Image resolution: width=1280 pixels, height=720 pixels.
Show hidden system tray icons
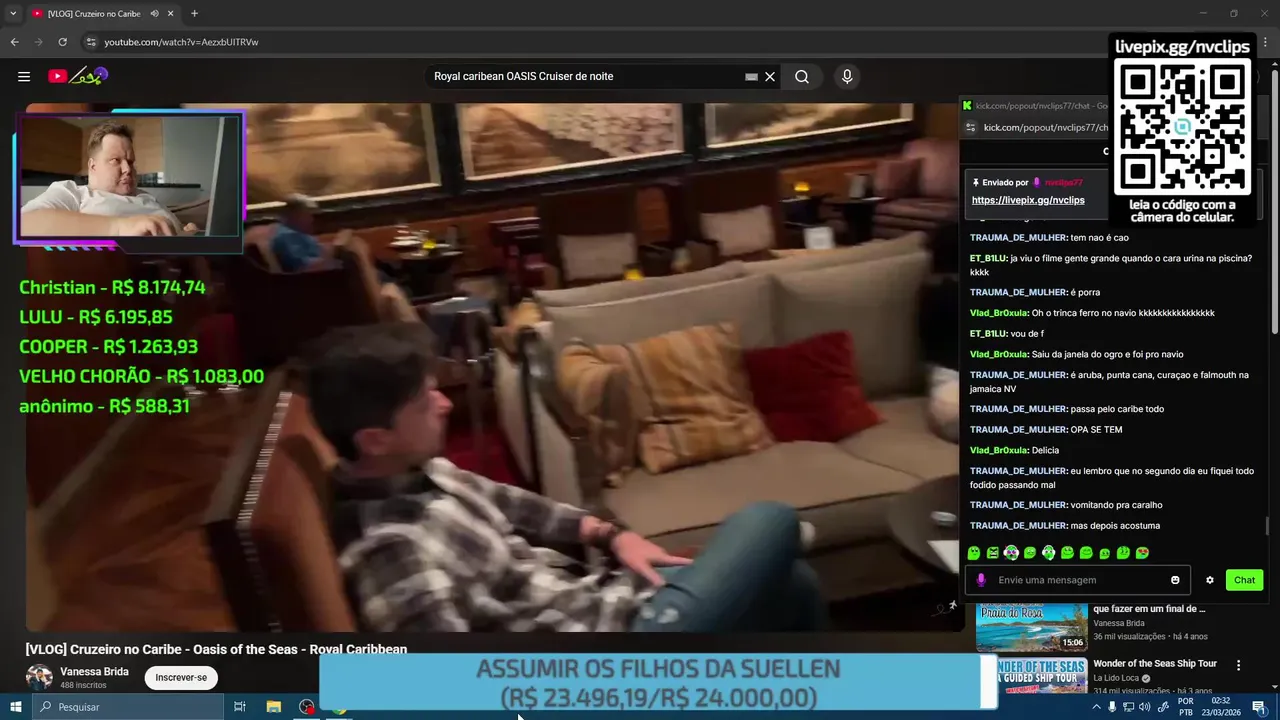(1096, 707)
